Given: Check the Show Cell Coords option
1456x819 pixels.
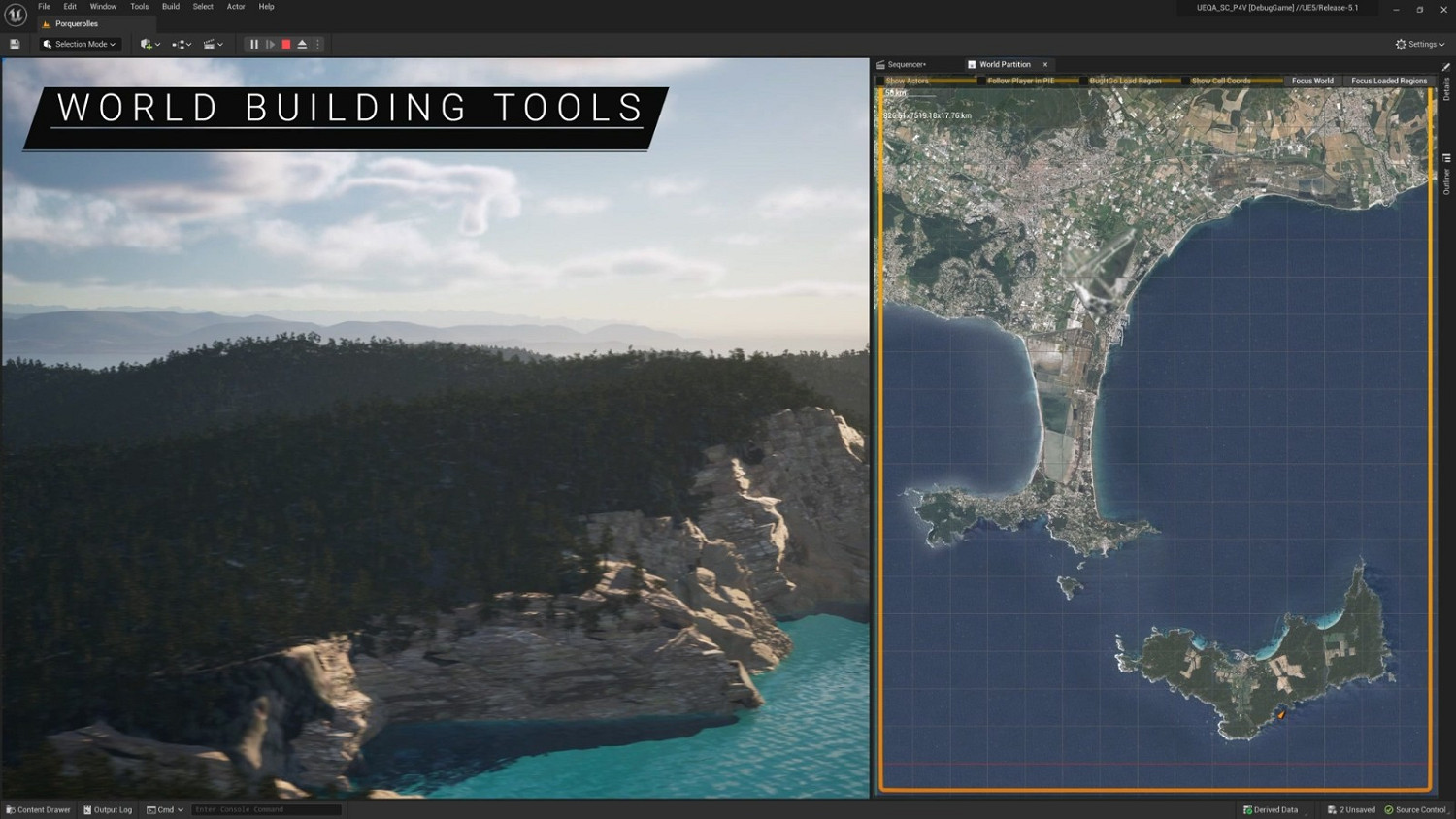Looking at the screenshot, I should [1185, 81].
